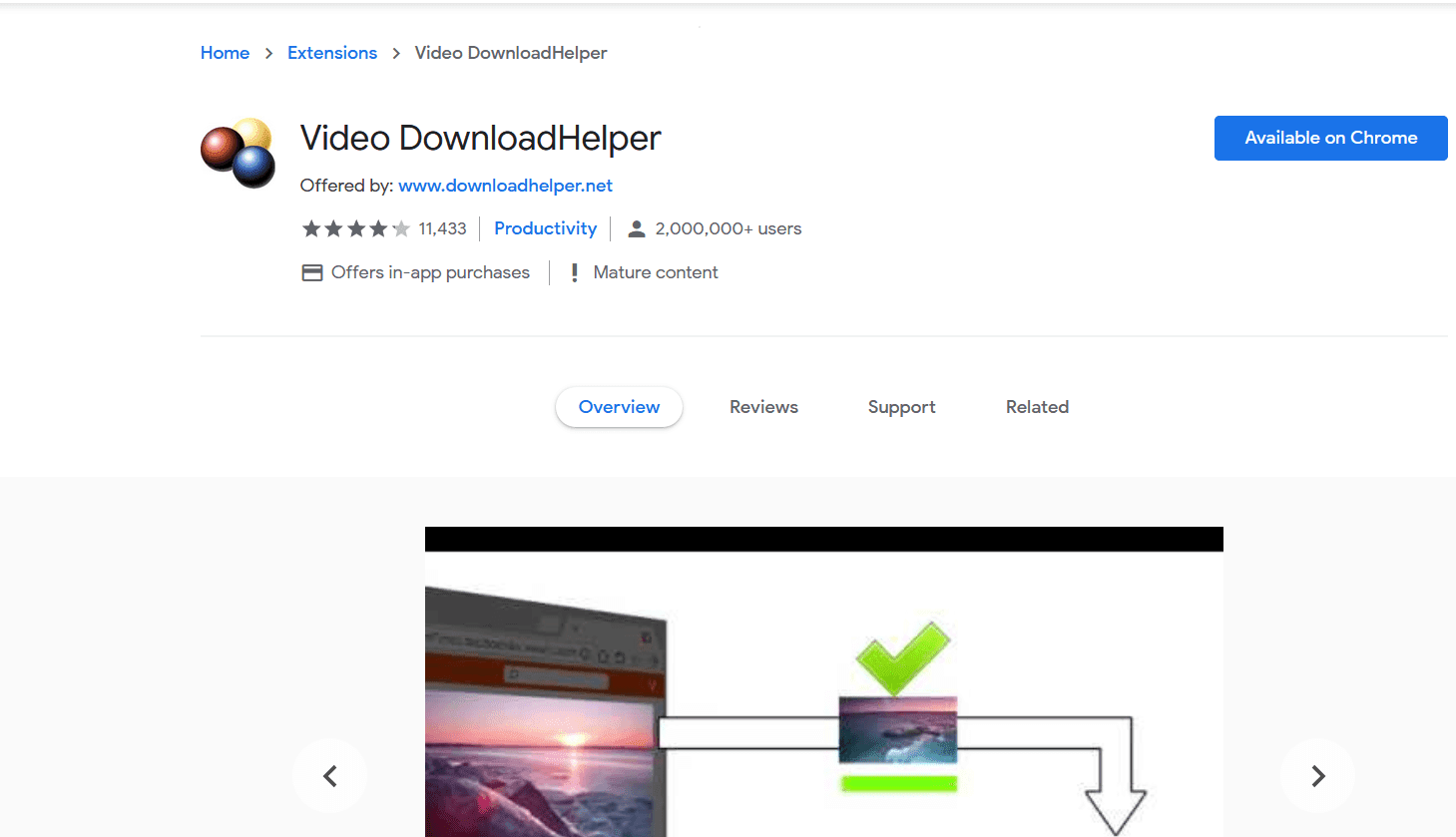Click the in-app purchases card icon

point(312,273)
